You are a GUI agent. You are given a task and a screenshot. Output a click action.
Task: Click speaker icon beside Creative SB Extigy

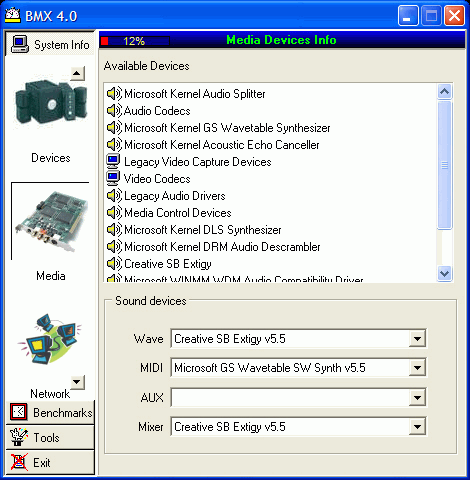[x=114, y=264]
